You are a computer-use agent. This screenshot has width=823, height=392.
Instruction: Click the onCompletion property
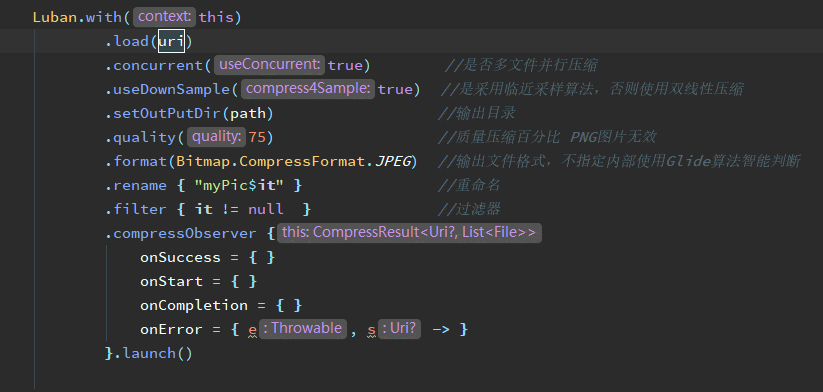click(x=194, y=305)
